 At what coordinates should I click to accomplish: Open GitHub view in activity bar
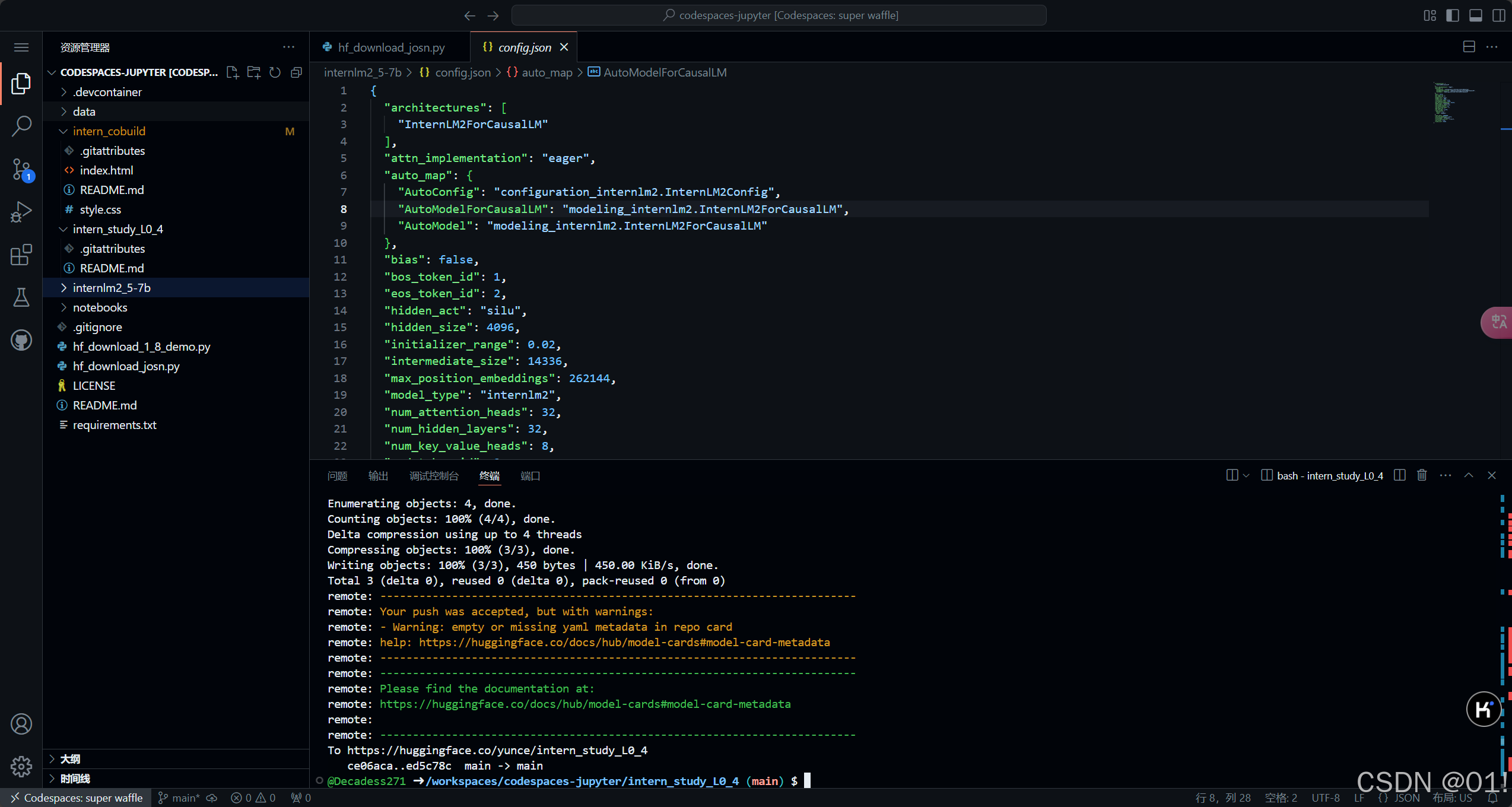coord(21,340)
